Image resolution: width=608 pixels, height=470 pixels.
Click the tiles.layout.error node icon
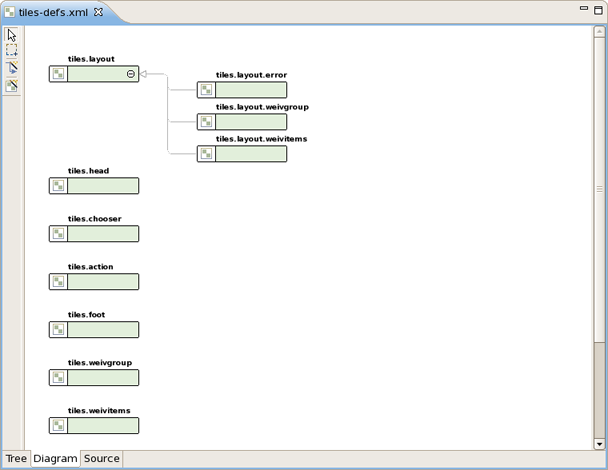[x=206, y=90]
